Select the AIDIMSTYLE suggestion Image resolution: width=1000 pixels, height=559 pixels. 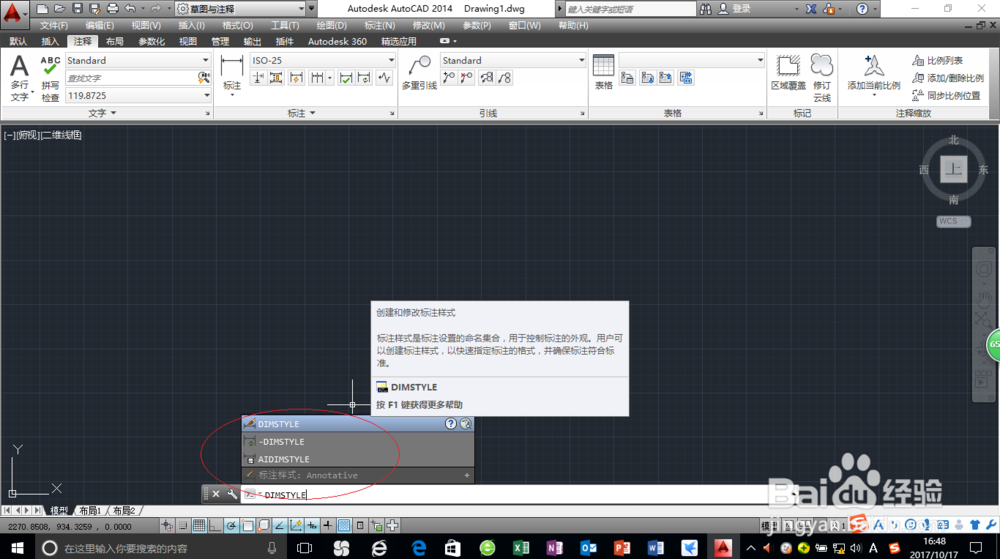tap(358, 459)
